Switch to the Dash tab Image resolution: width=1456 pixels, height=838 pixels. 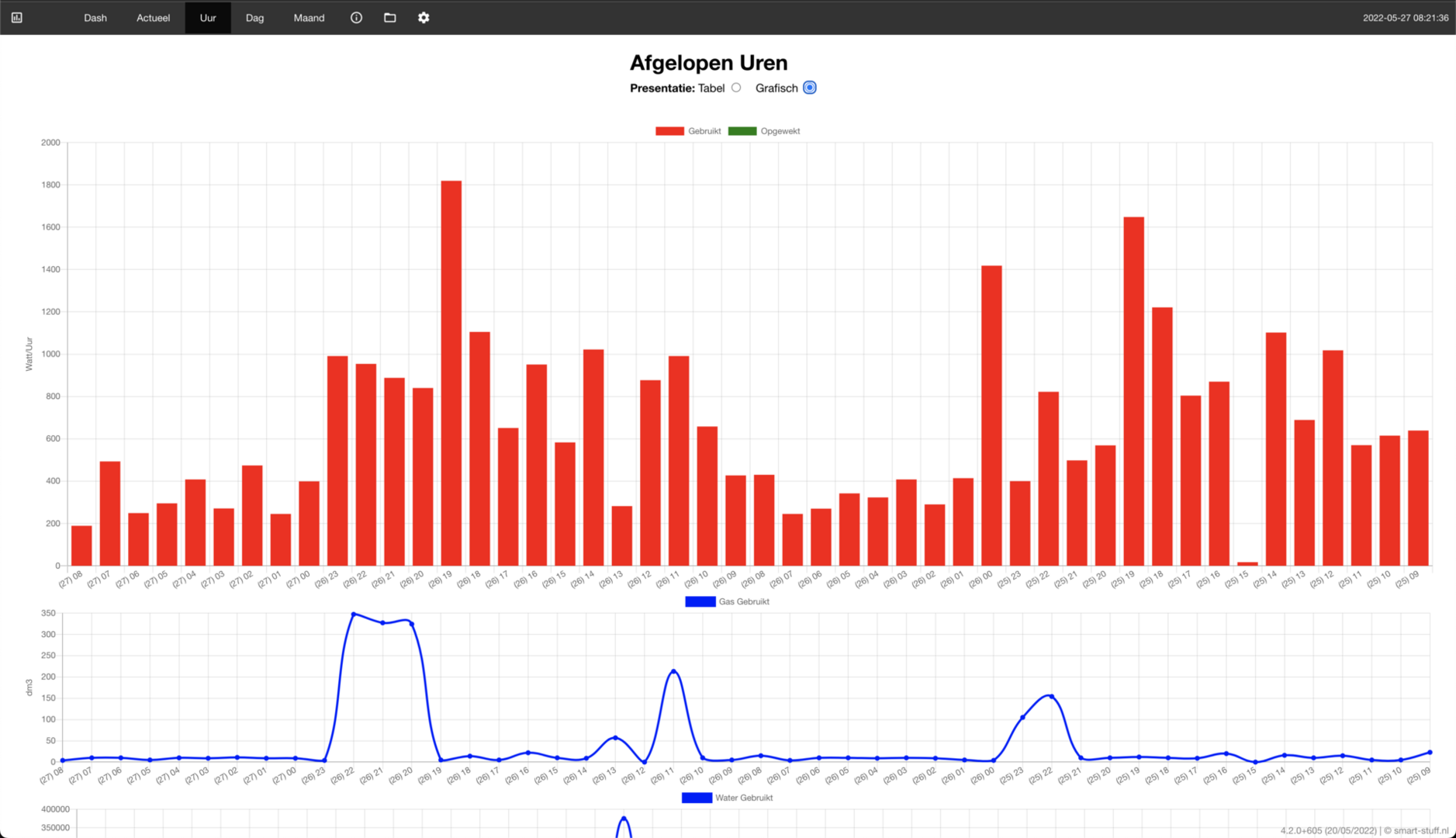point(95,17)
